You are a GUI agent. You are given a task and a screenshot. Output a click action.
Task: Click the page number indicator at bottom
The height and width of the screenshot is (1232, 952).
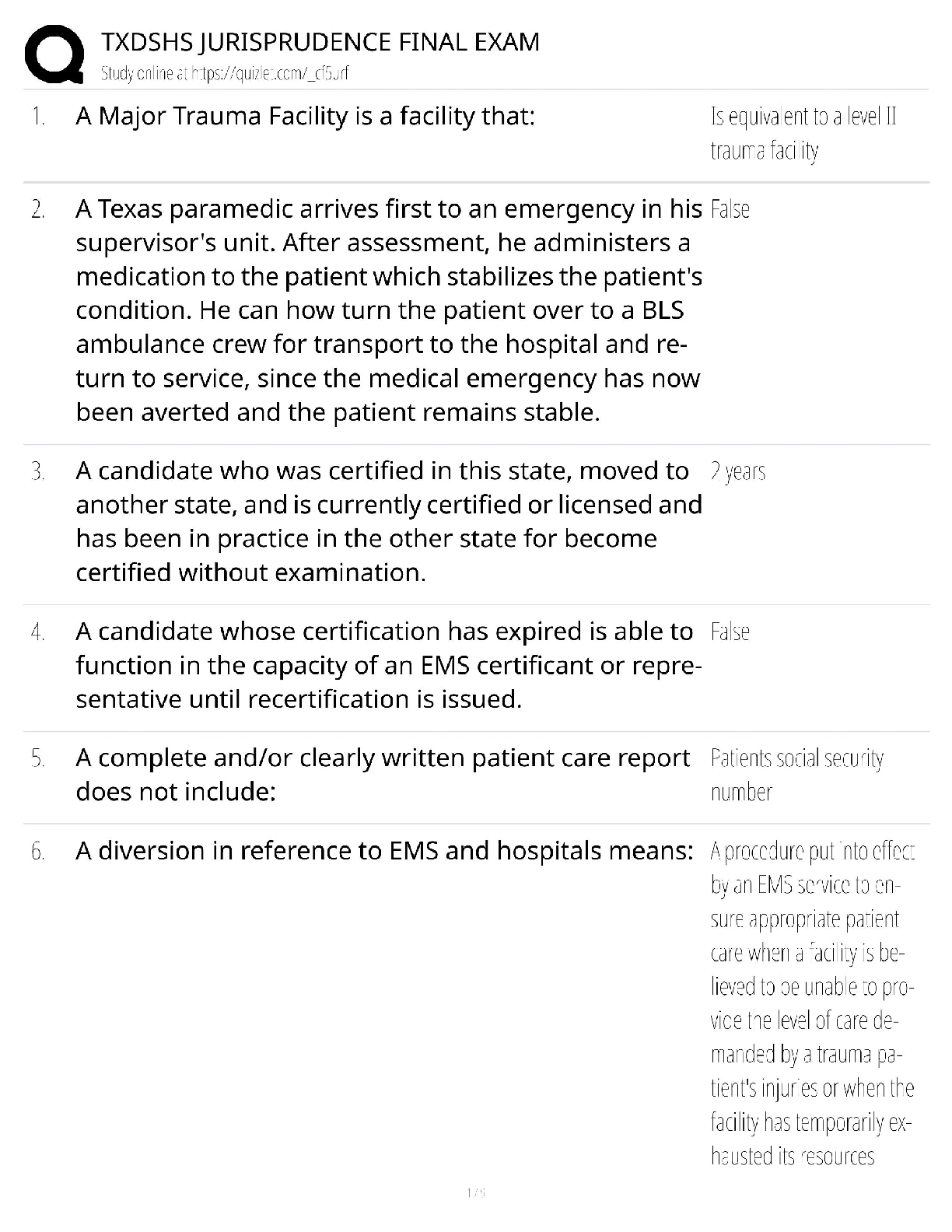[476, 1192]
